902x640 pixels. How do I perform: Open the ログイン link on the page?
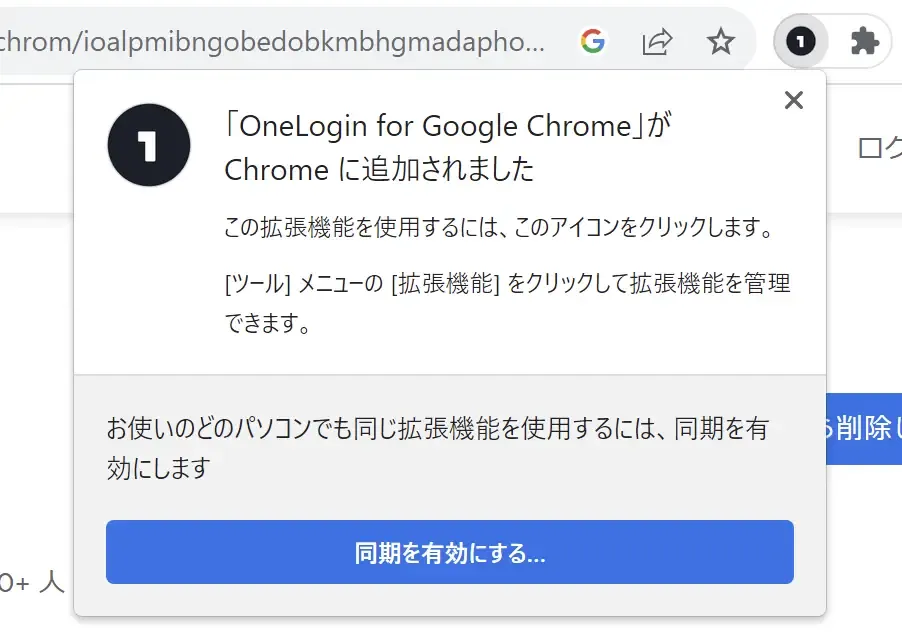(880, 146)
